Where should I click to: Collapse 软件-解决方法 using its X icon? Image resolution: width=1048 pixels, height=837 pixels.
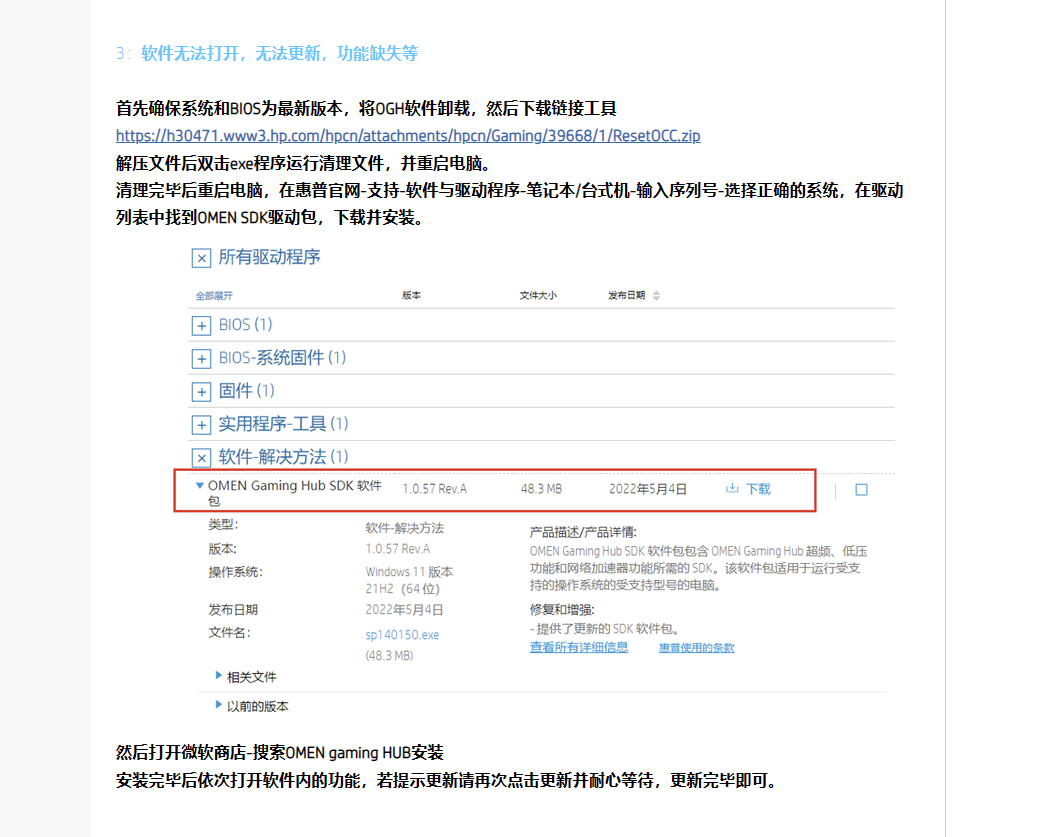201,457
